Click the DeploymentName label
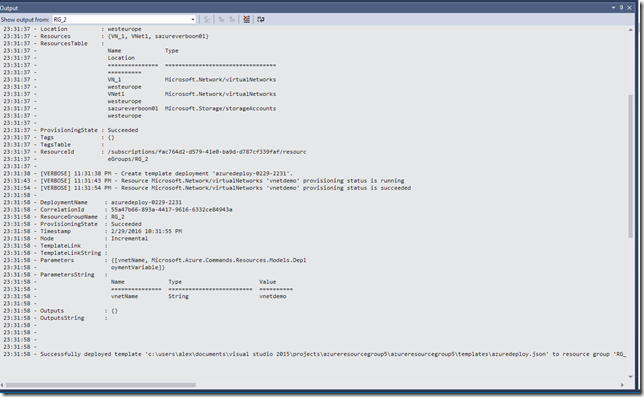Image resolution: width=644 pixels, height=397 pixels. [x=64, y=202]
